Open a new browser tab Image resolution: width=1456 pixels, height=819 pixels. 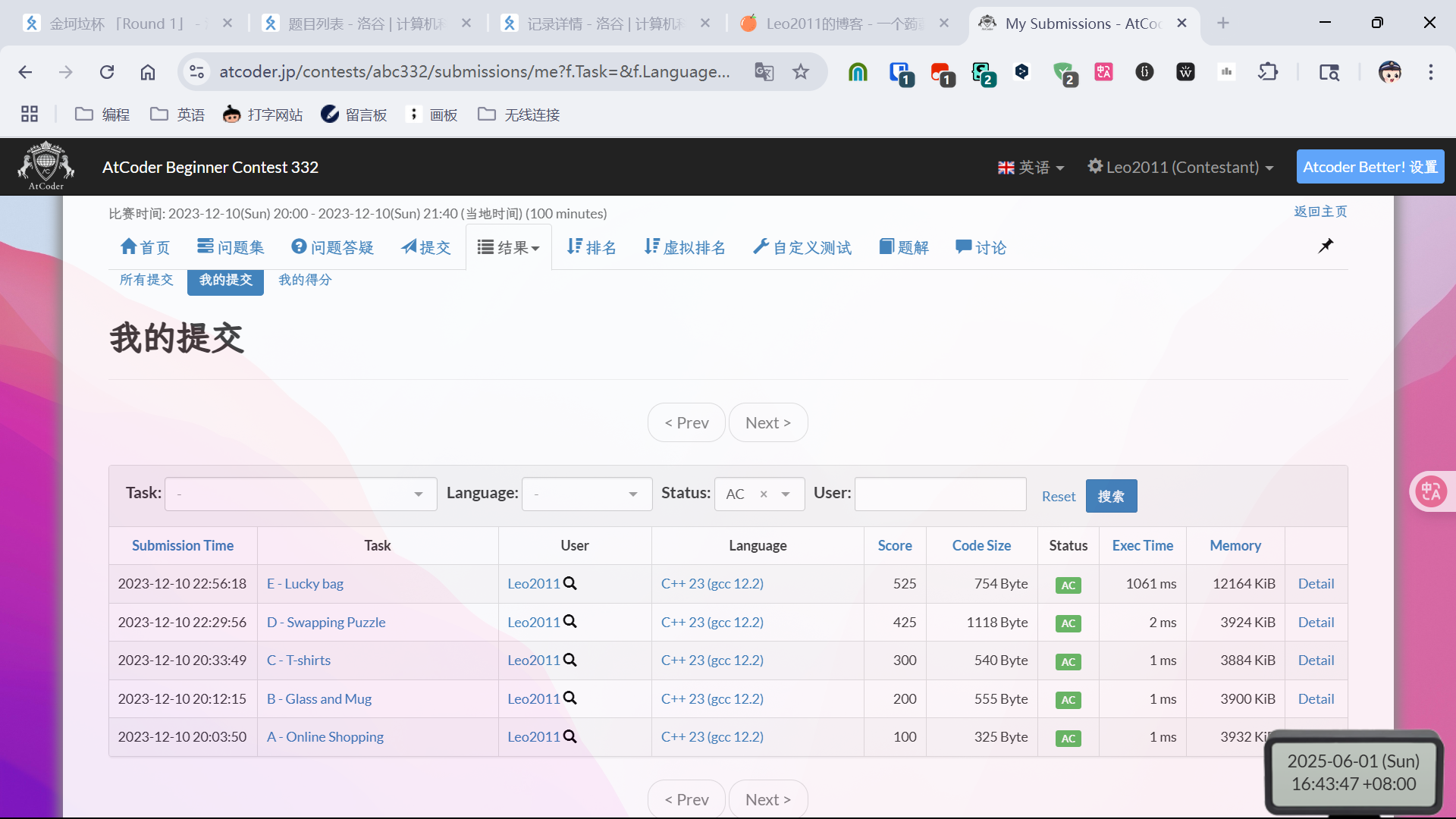coord(1223,24)
